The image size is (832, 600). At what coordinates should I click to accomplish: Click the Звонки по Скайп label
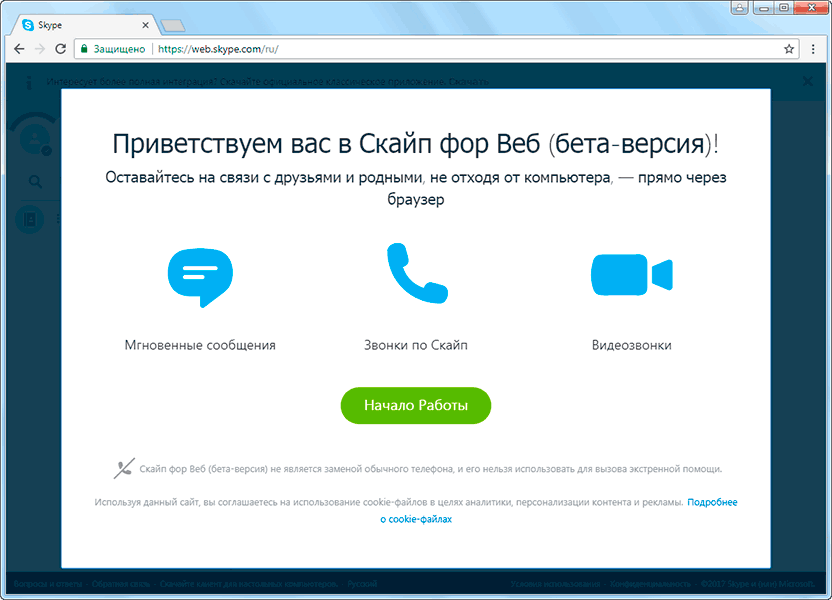[x=416, y=345]
